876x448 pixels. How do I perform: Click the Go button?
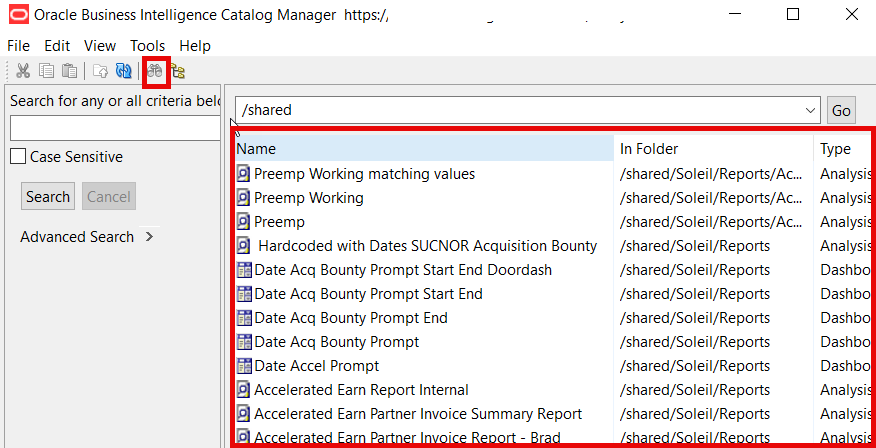tap(841, 111)
